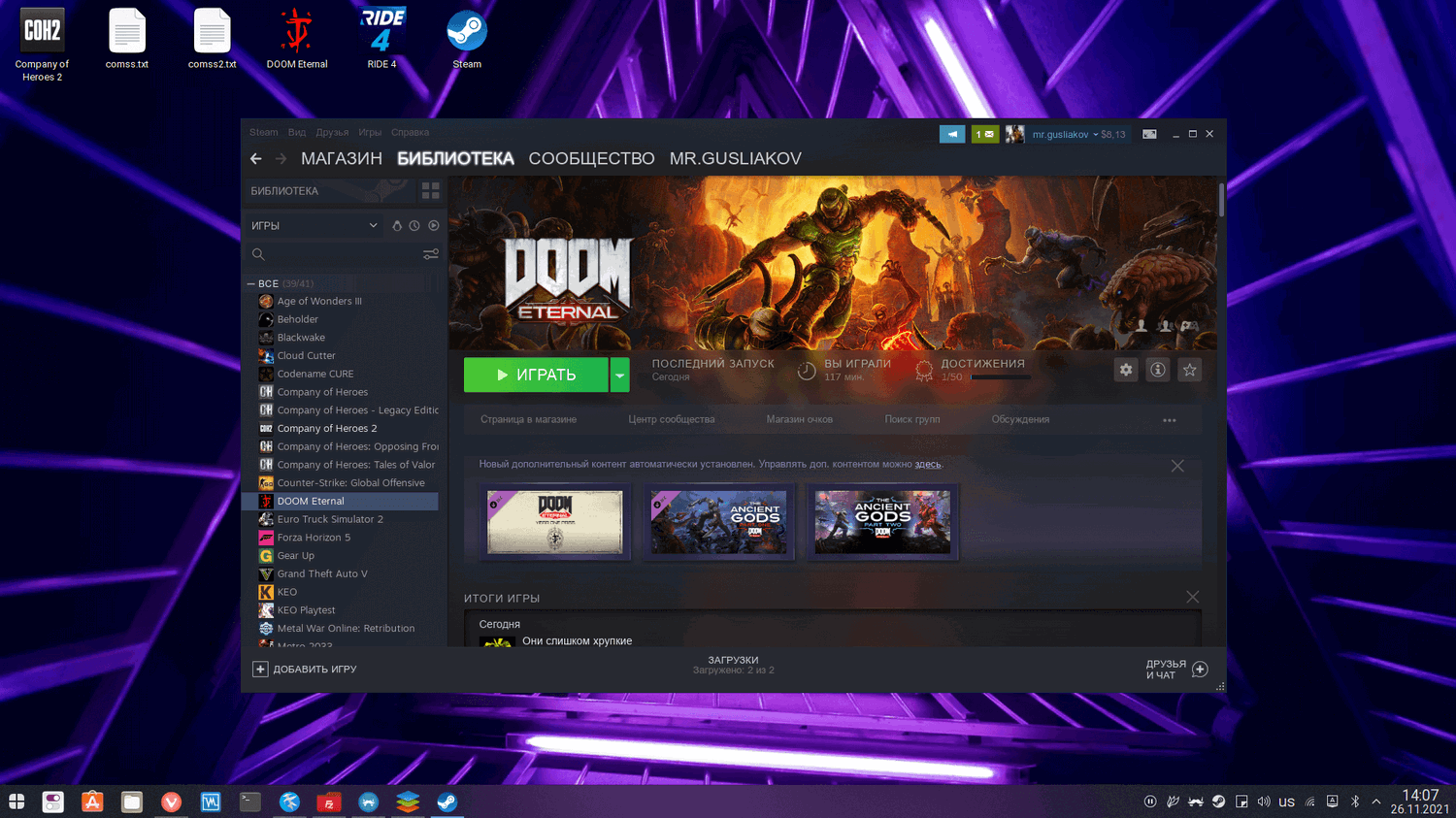Open Обсуждения link

click(x=1020, y=420)
